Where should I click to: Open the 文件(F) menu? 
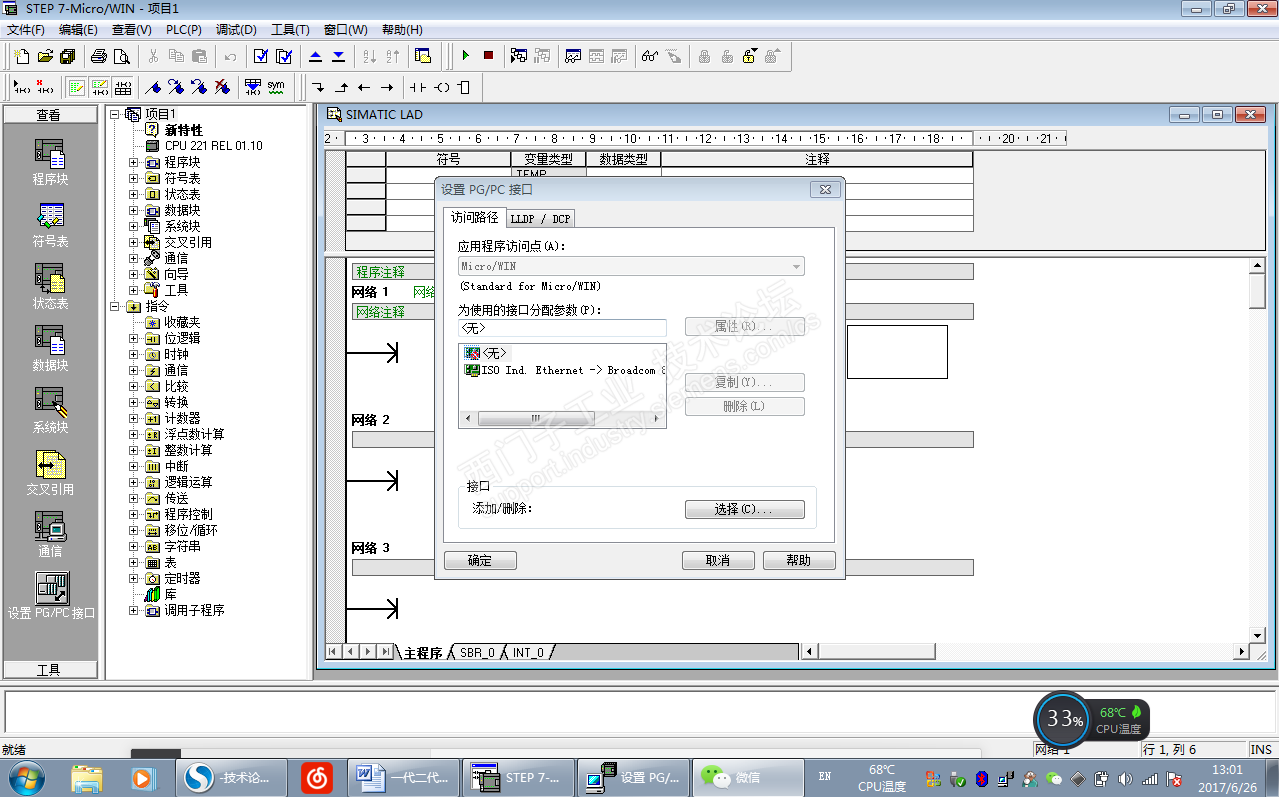click(25, 30)
